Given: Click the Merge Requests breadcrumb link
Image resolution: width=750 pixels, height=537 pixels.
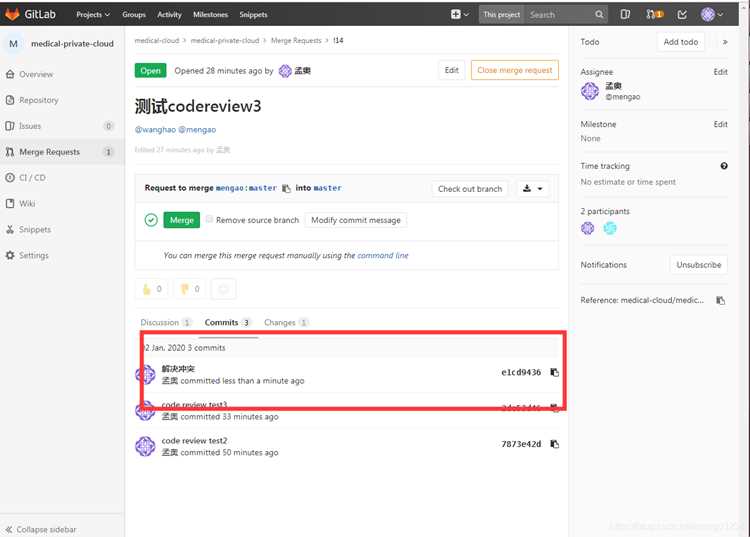Looking at the screenshot, I should pyautogui.click(x=296, y=40).
